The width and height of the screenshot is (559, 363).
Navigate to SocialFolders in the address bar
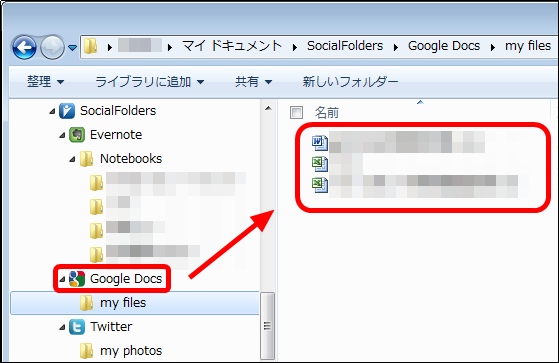(x=345, y=46)
